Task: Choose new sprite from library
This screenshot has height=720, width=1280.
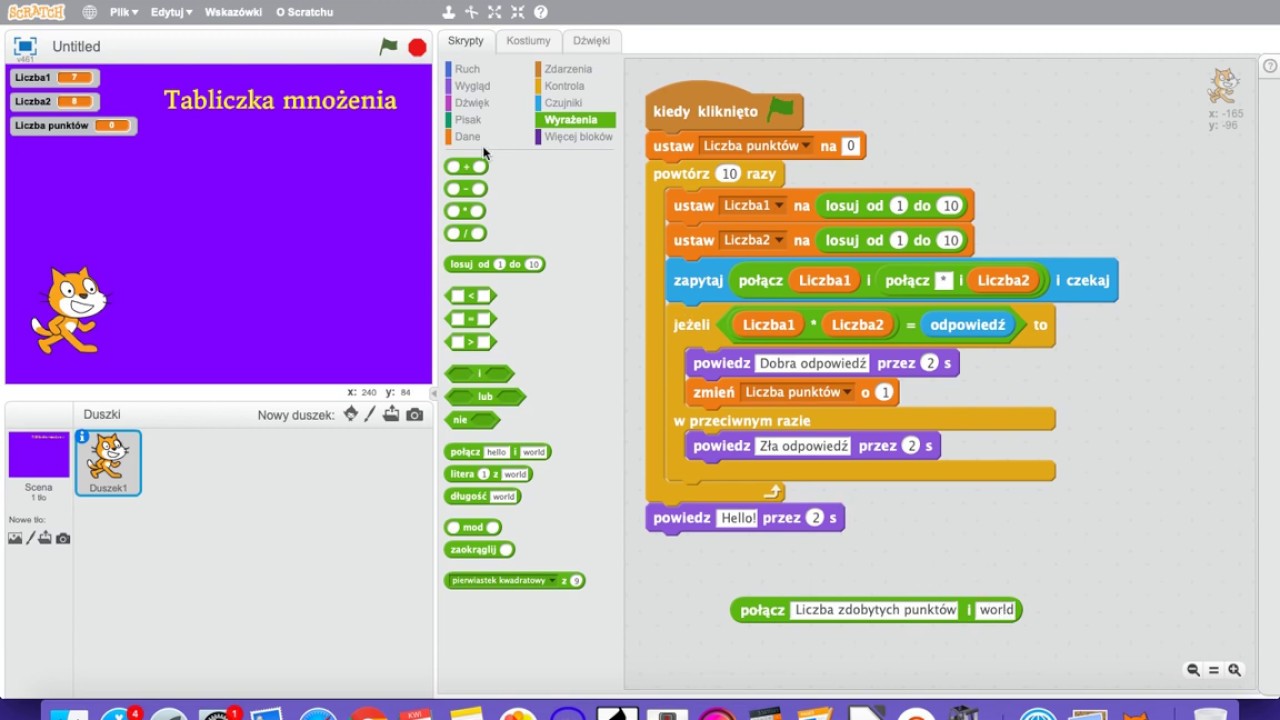Action: [x=350, y=414]
